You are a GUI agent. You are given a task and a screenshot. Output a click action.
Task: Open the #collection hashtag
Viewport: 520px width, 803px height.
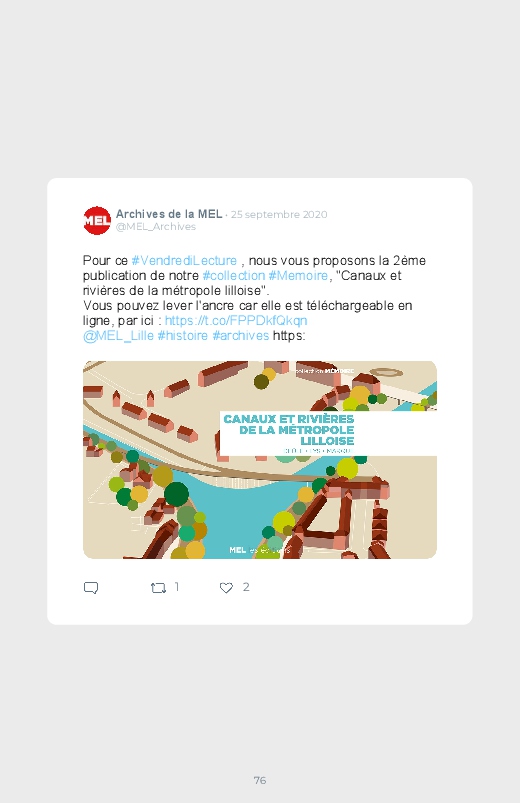pos(234,276)
